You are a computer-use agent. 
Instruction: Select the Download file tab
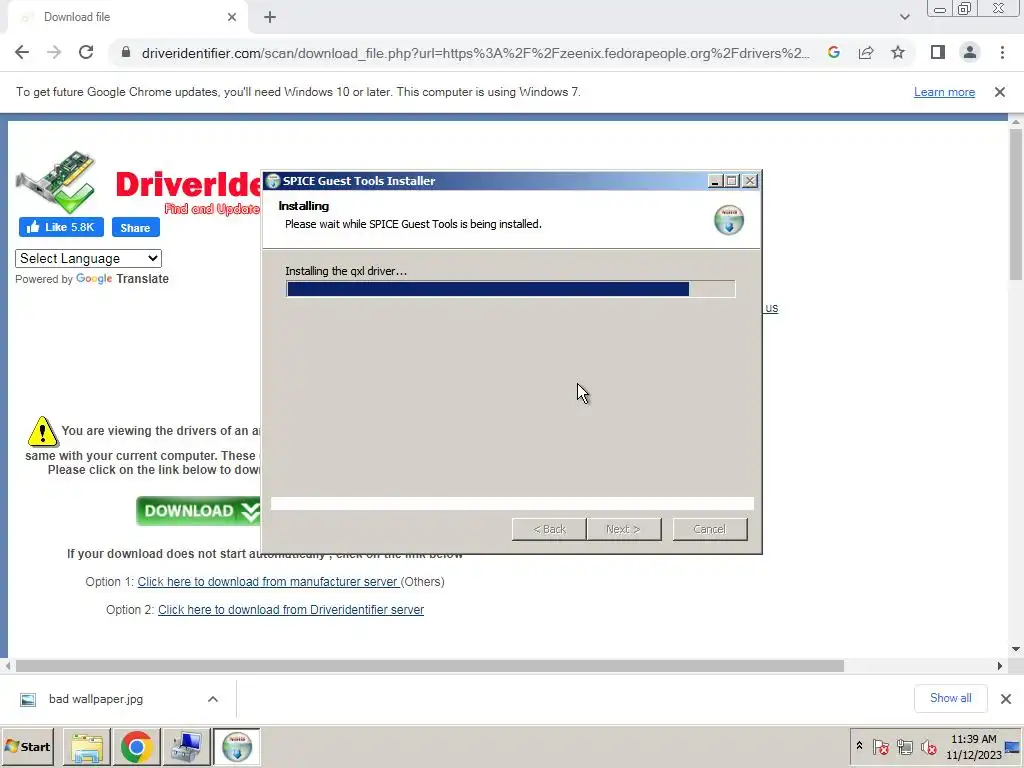coord(128,17)
